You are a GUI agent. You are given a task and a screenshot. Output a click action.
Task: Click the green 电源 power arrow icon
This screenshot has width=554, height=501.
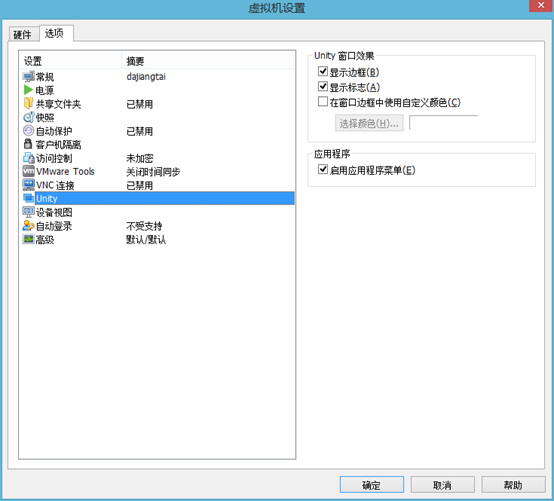[x=29, y=90]
